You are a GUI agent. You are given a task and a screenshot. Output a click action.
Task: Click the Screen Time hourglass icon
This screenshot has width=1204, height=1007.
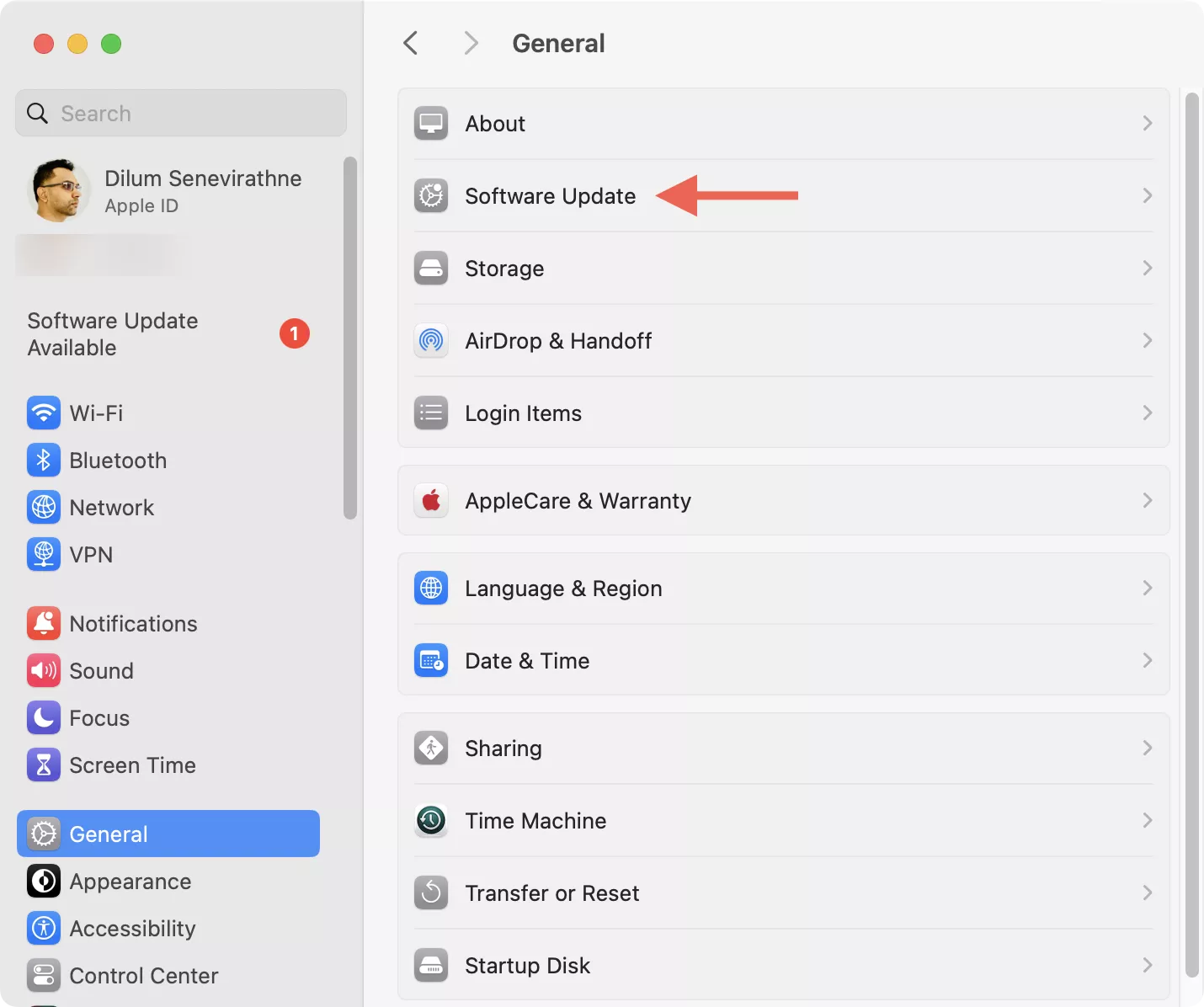44,765
